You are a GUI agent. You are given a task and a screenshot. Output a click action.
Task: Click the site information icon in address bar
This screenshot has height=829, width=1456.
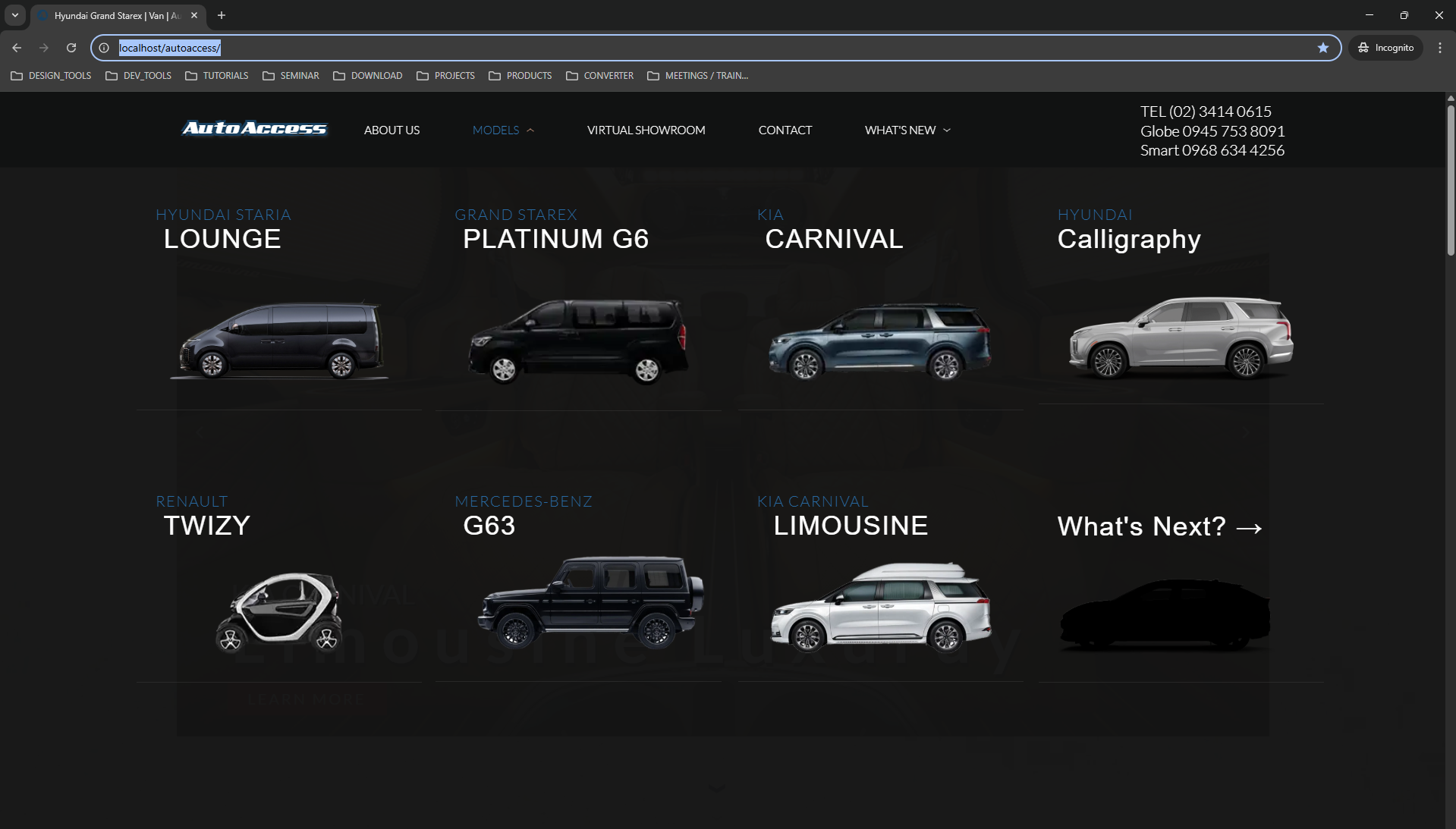click(104, 48)
